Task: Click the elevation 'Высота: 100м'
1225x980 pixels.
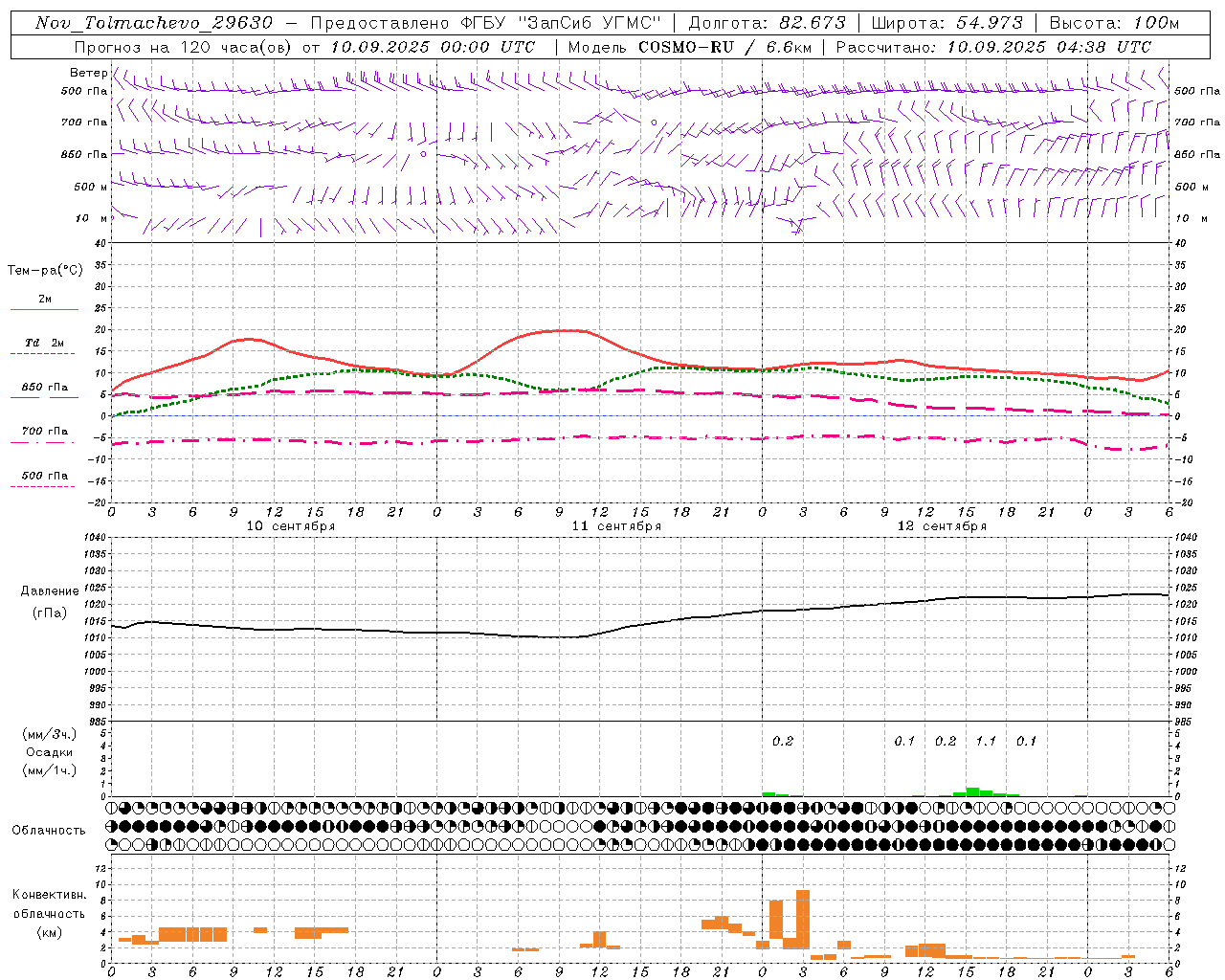Action: [1115, 23]
